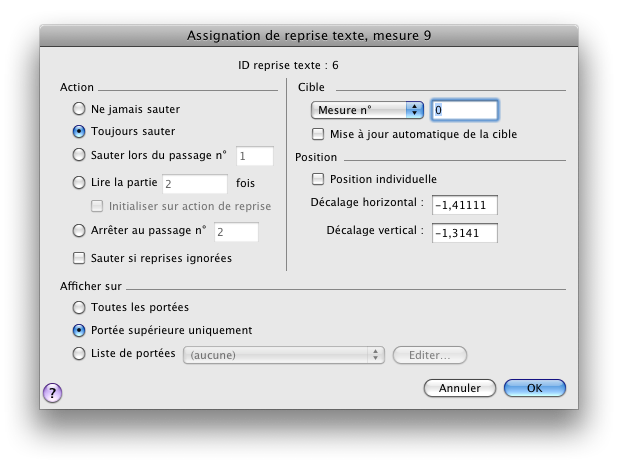Select 'Toutes les portées' radio button
The width and height of the screenshot is (618, 464).
[x=80, y=307]
